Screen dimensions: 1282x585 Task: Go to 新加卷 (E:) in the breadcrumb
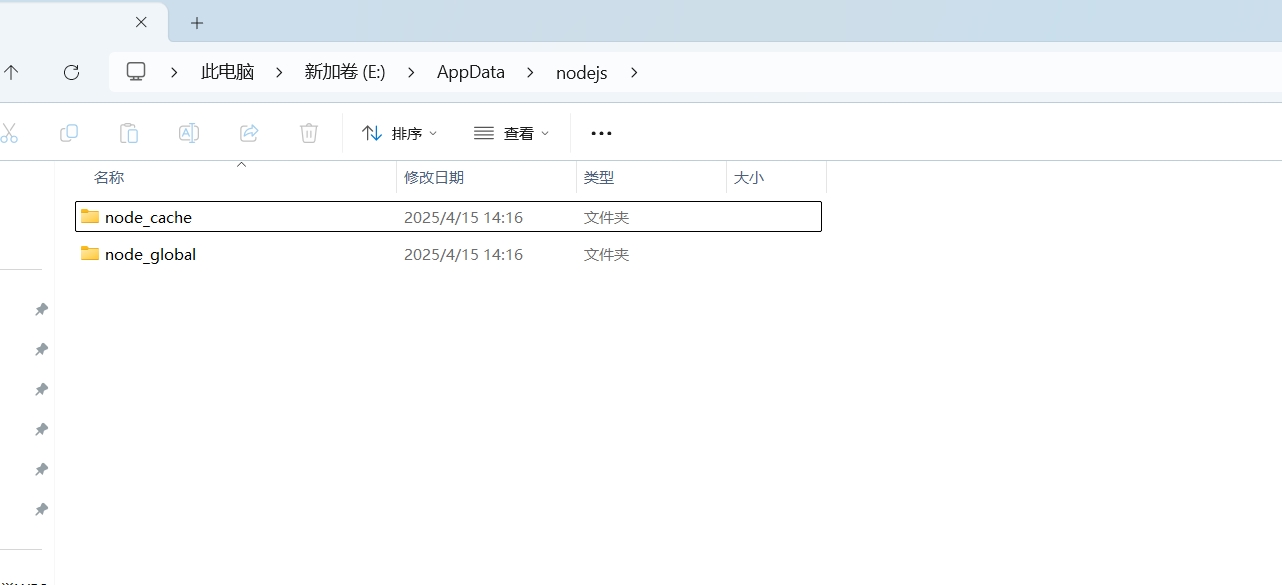coord(345,72)
